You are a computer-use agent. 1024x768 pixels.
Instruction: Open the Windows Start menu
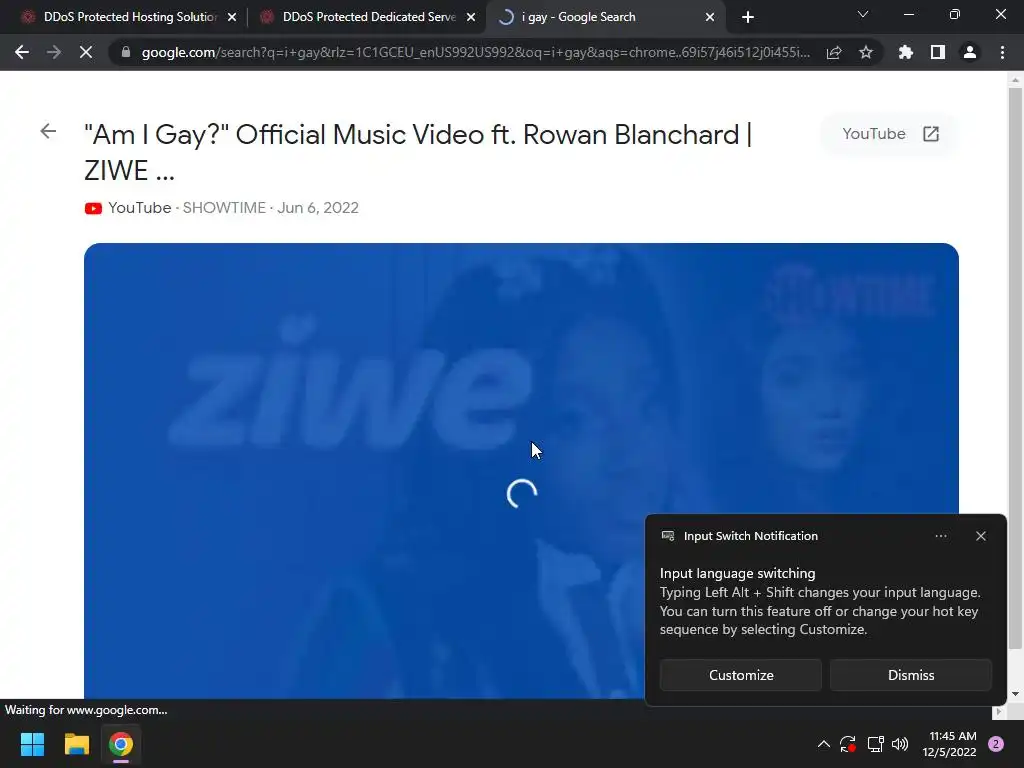(33, 744)
